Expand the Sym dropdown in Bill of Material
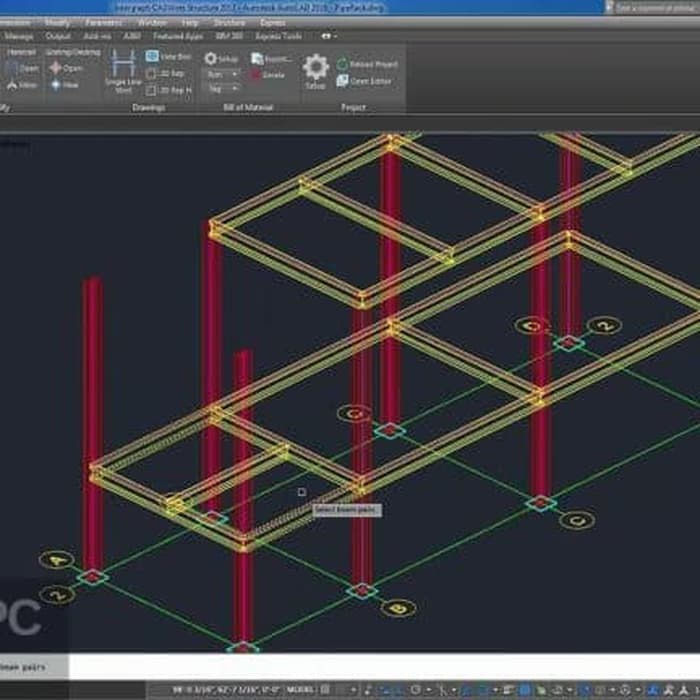The height and width of the screenshot is (700, 700). pyautogui.click(x=222, y=74)
